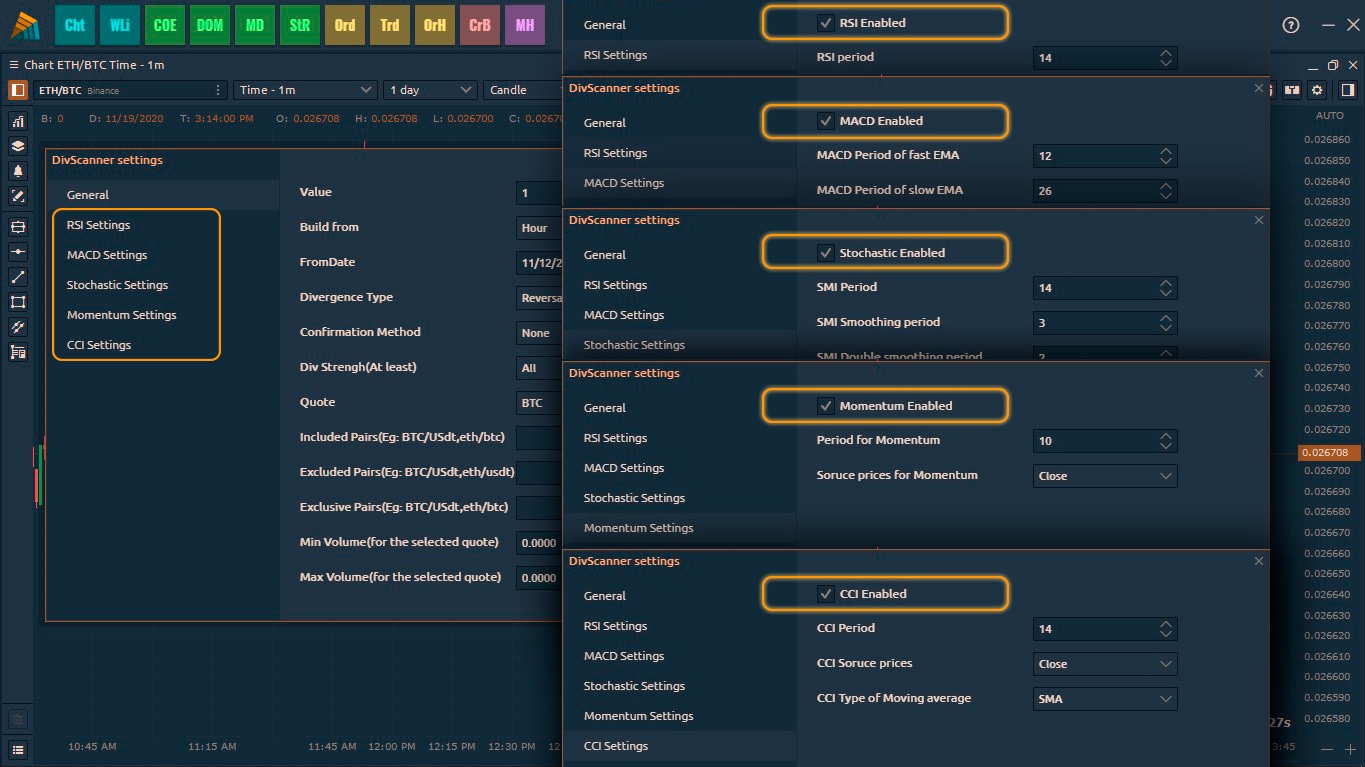Click the help question mark icon
This screenshot has width=1365, height=767.
[1291, 25]
